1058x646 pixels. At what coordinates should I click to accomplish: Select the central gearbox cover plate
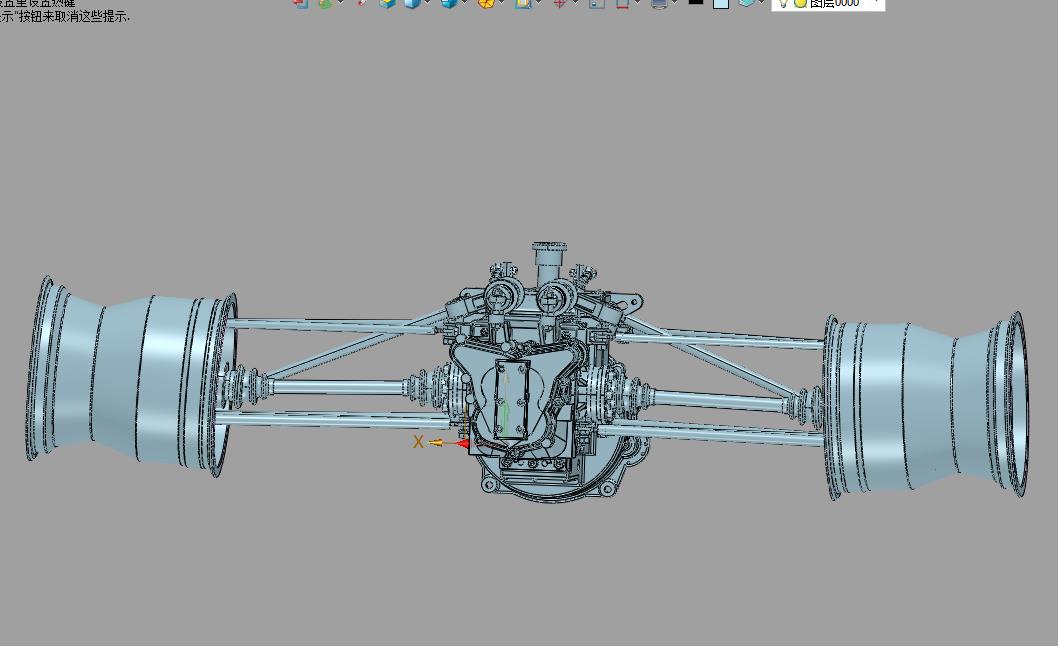pyautogui.click(x=511, y=400)
